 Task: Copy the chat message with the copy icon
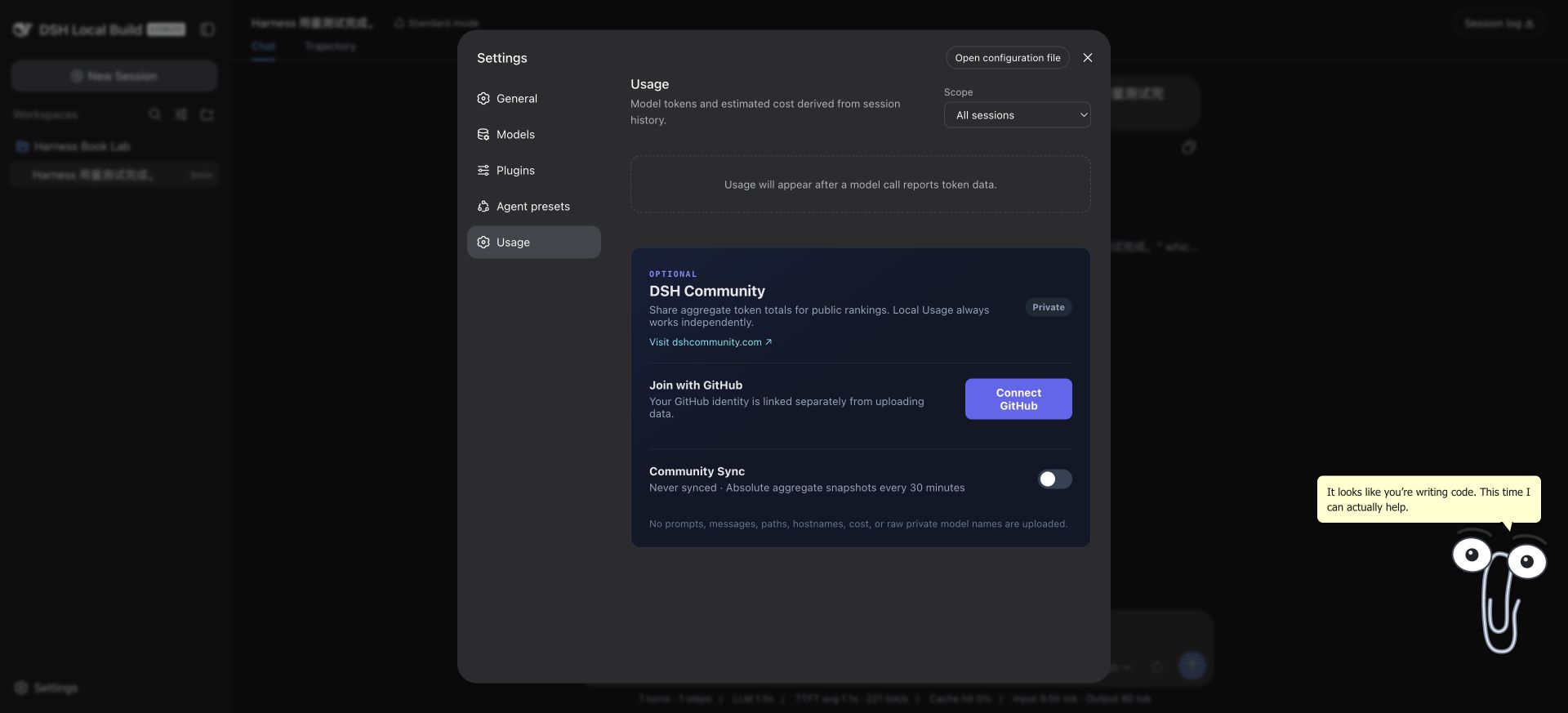point(1188,148)
